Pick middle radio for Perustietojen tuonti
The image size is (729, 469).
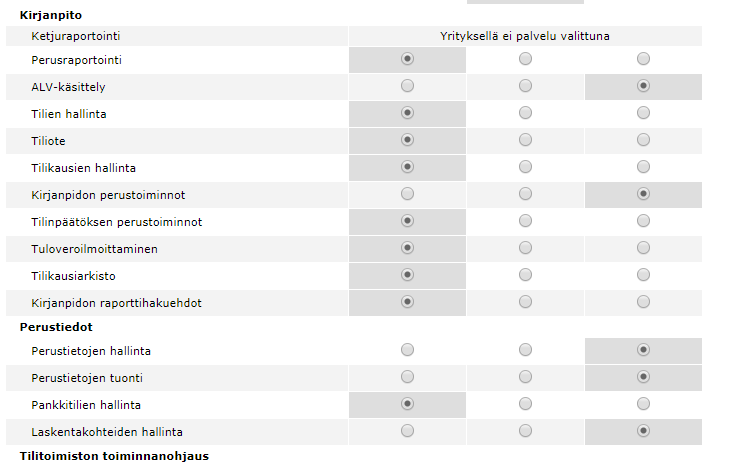[526, 378]
